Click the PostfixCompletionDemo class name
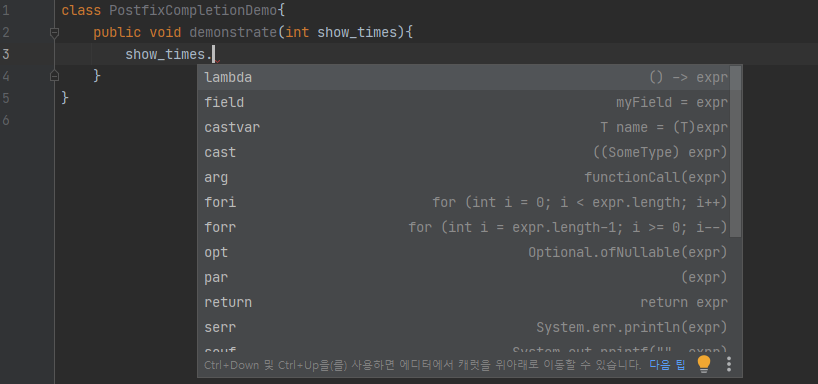 point(194,10)
